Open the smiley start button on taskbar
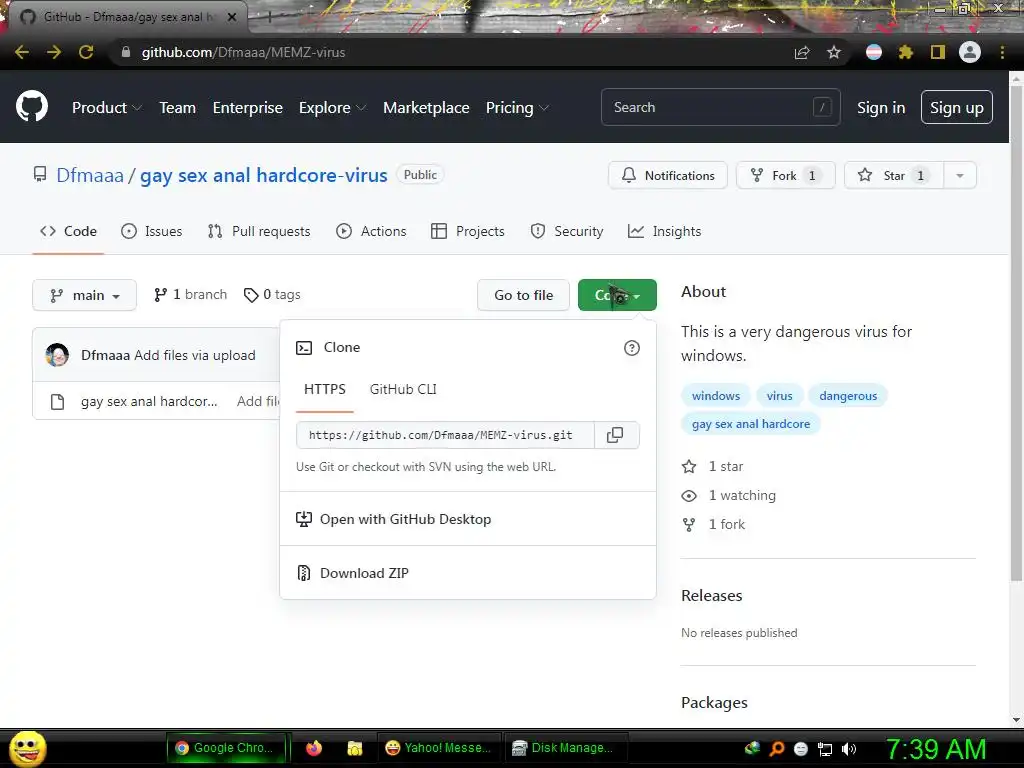1024x768 pixels. click(27, 748)
